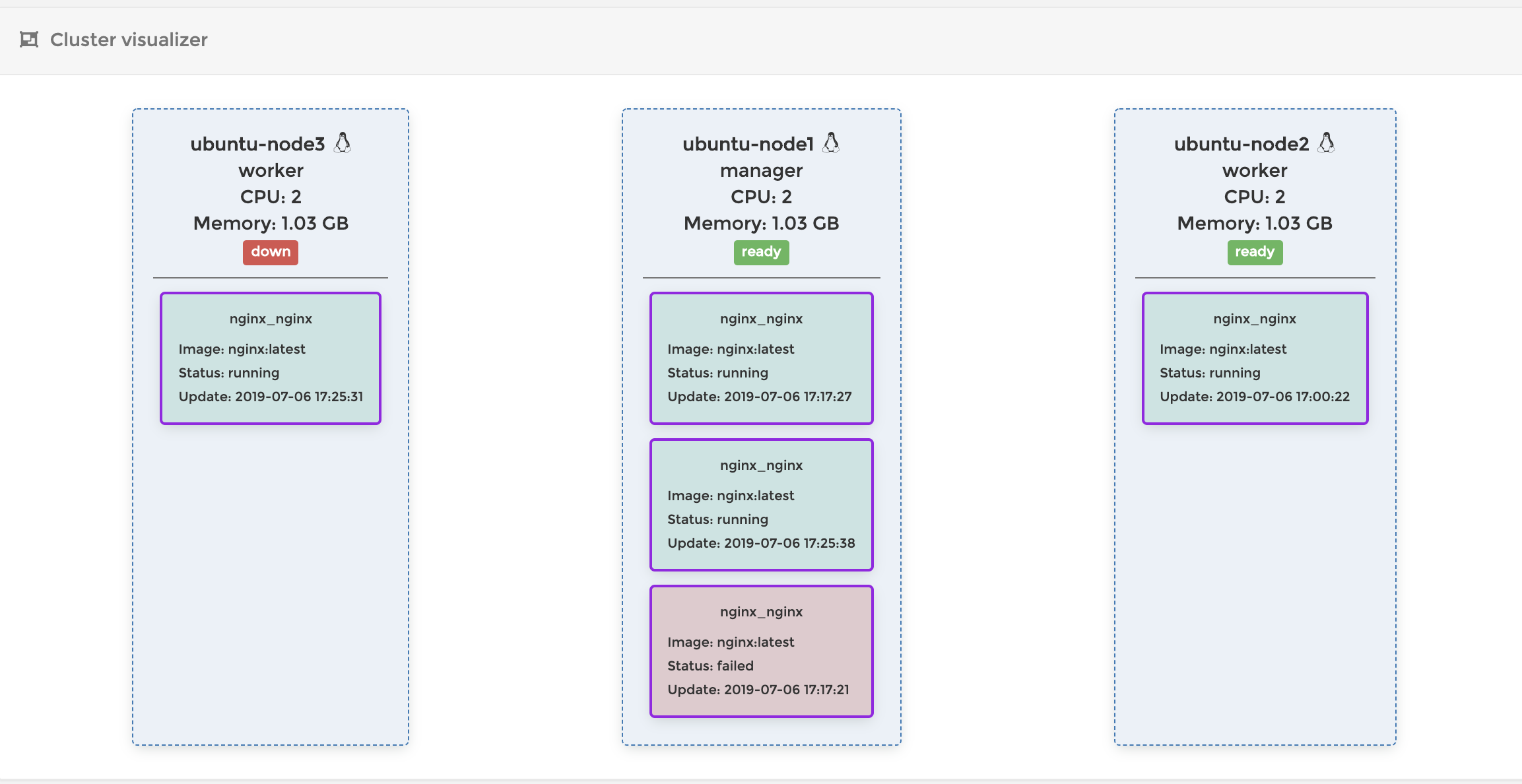The height and width of the screenshot is (784, 1522).
Task: Select the failed nginx_nginx task card
Action: click(x=761, y=651)
